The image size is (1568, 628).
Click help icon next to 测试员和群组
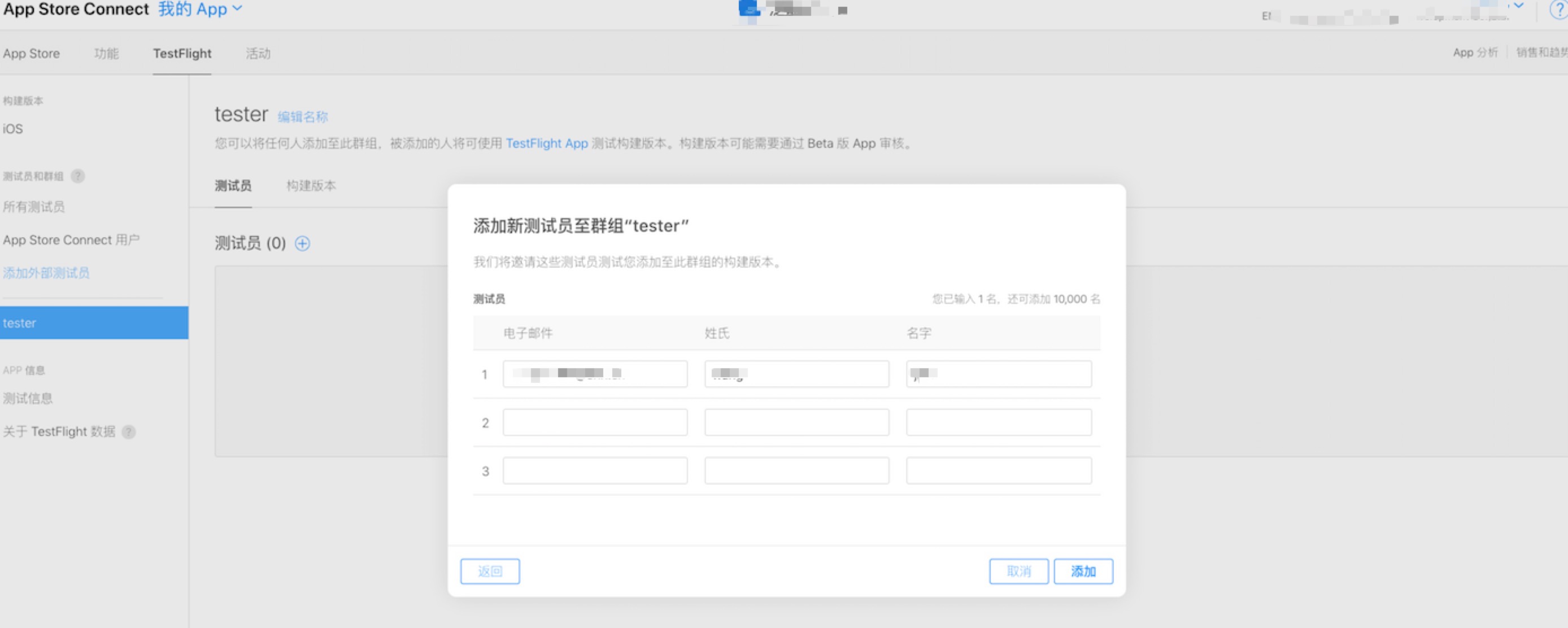tap(77, 176)
